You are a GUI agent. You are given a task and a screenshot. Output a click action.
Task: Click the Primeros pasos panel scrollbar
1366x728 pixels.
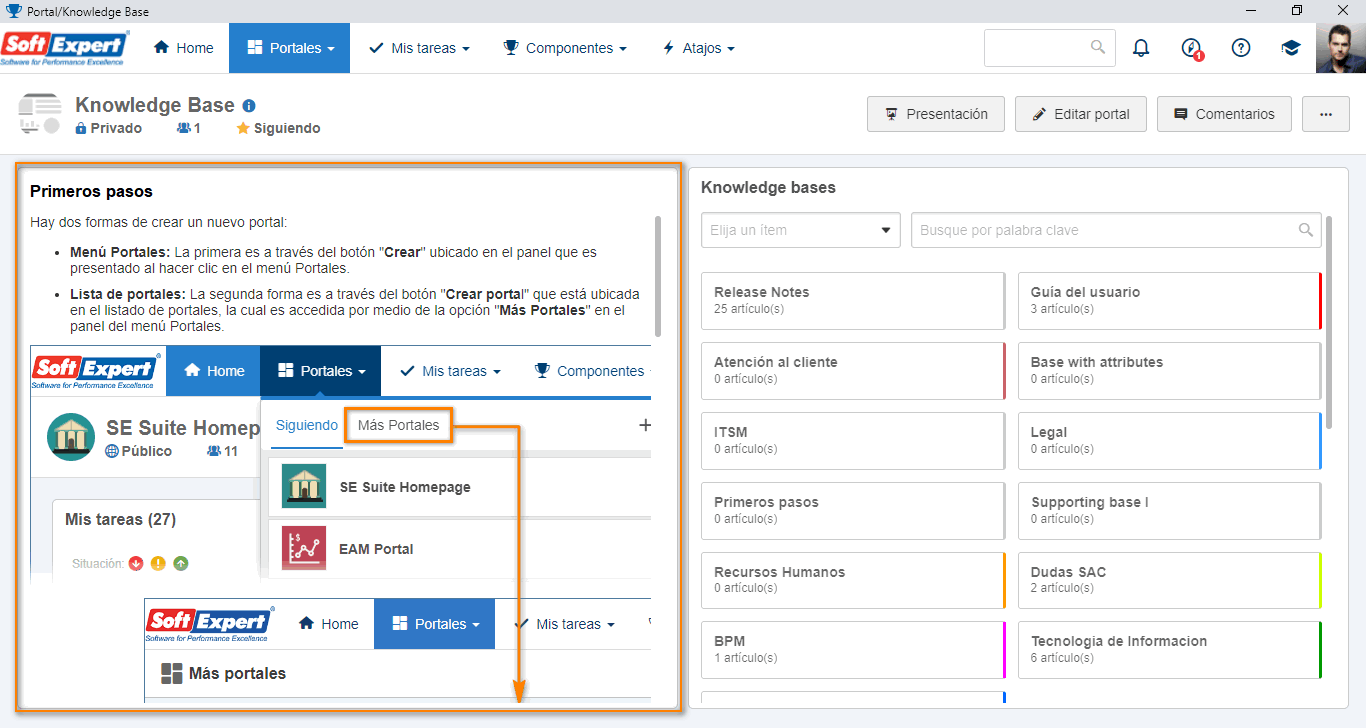click(657, 276)
